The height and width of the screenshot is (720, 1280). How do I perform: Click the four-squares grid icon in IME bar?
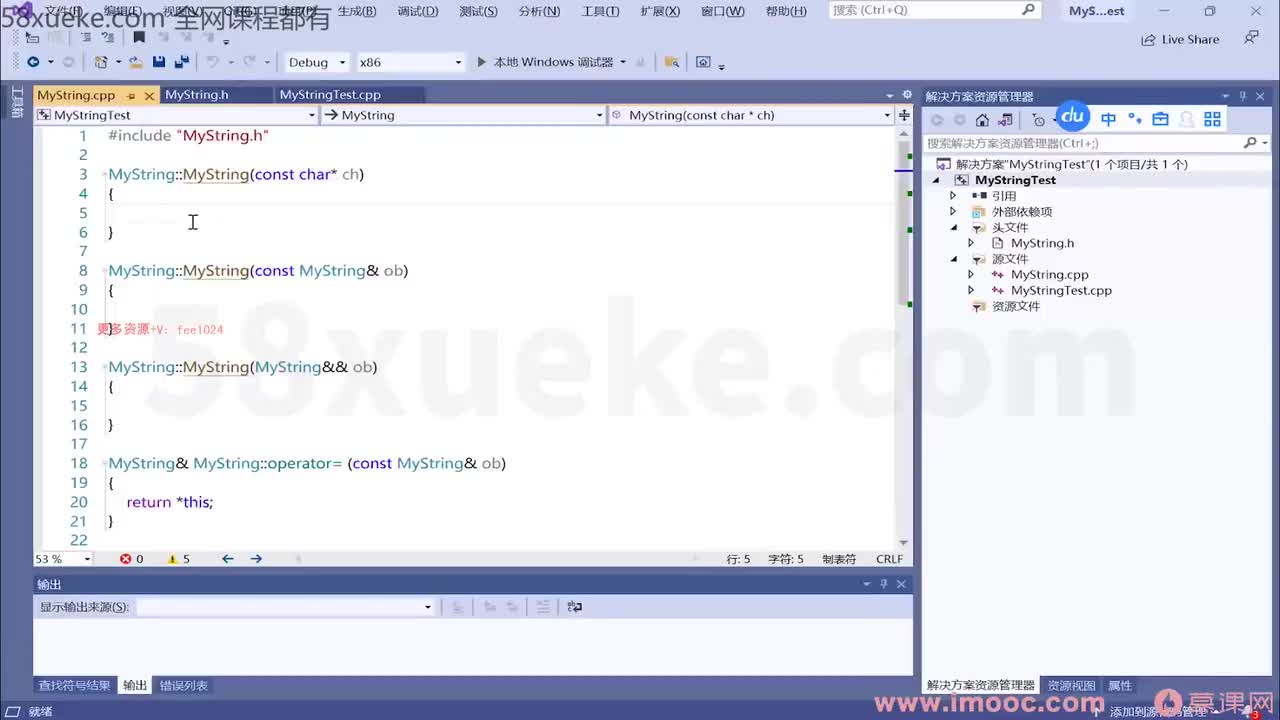1212,119
